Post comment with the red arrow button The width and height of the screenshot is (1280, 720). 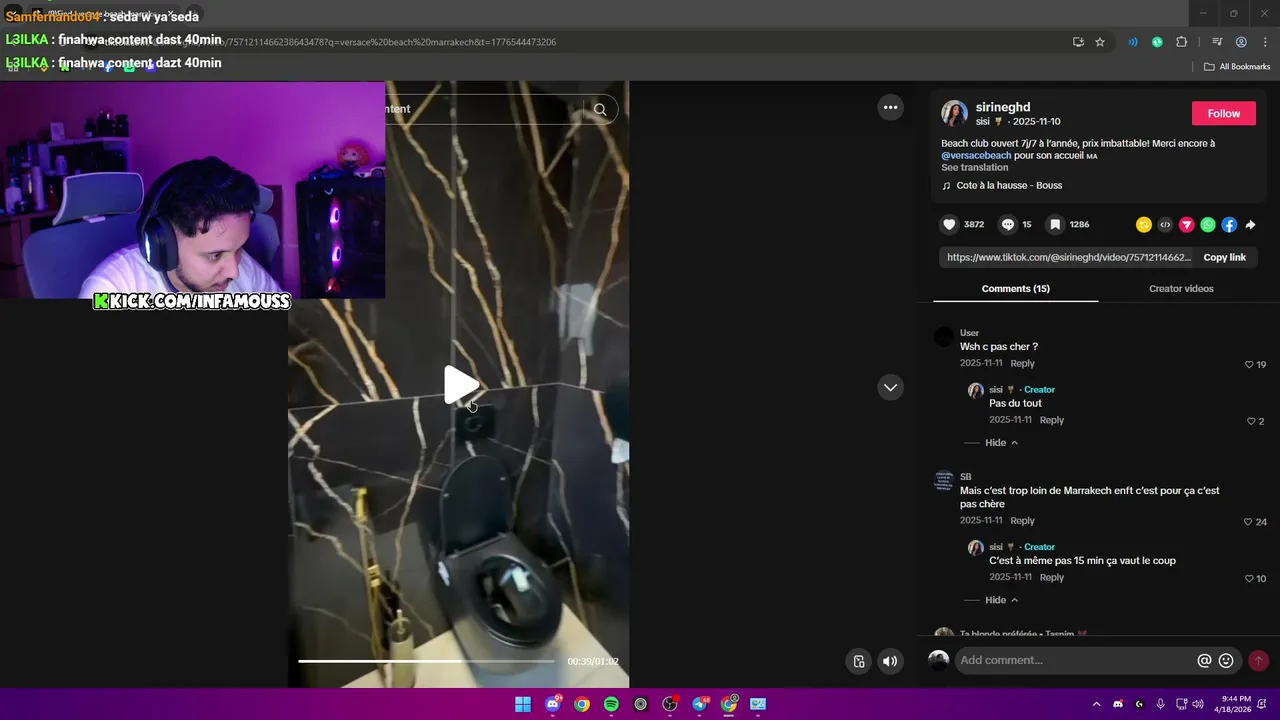point(1258,661)
